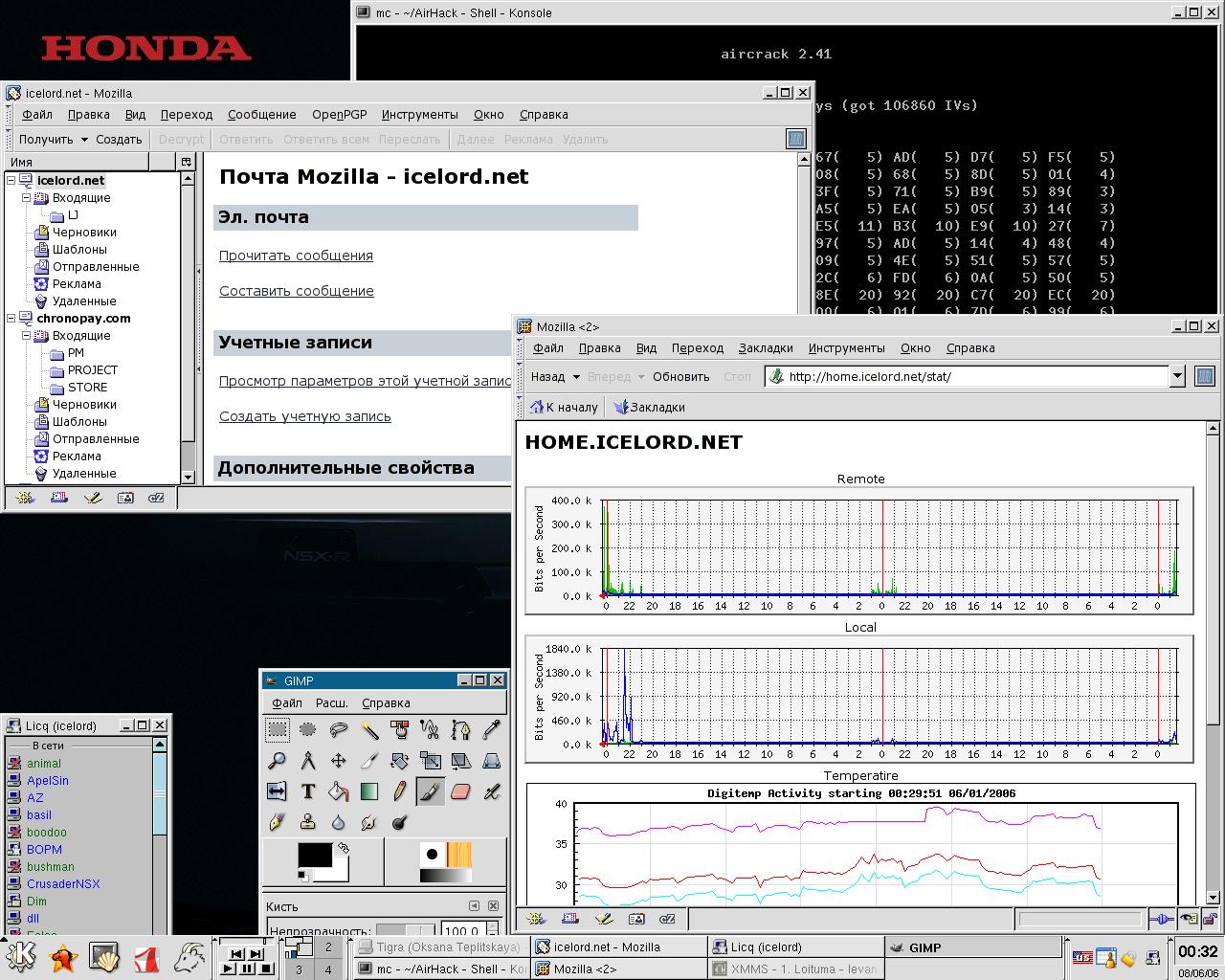This screenshot has width=1225, height=980.
Task: Collapse Входящие folder under icelord.net
Action: [27, 197]
